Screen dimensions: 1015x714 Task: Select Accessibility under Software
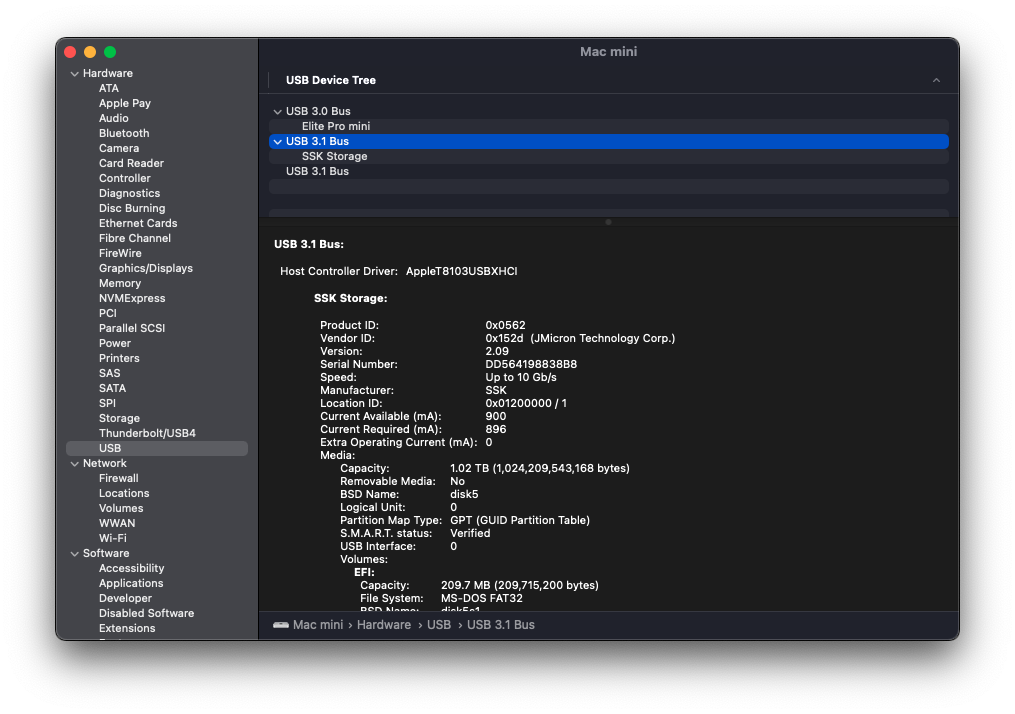click(131, 568)
